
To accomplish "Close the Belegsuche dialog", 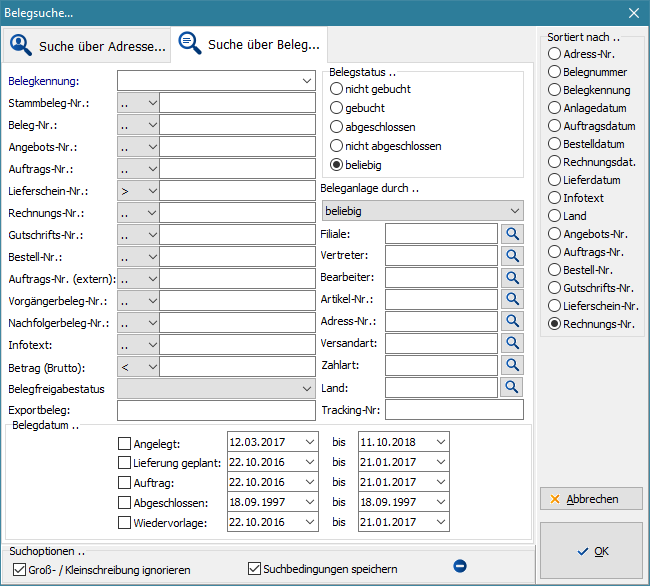I will [x=633, y=13].
